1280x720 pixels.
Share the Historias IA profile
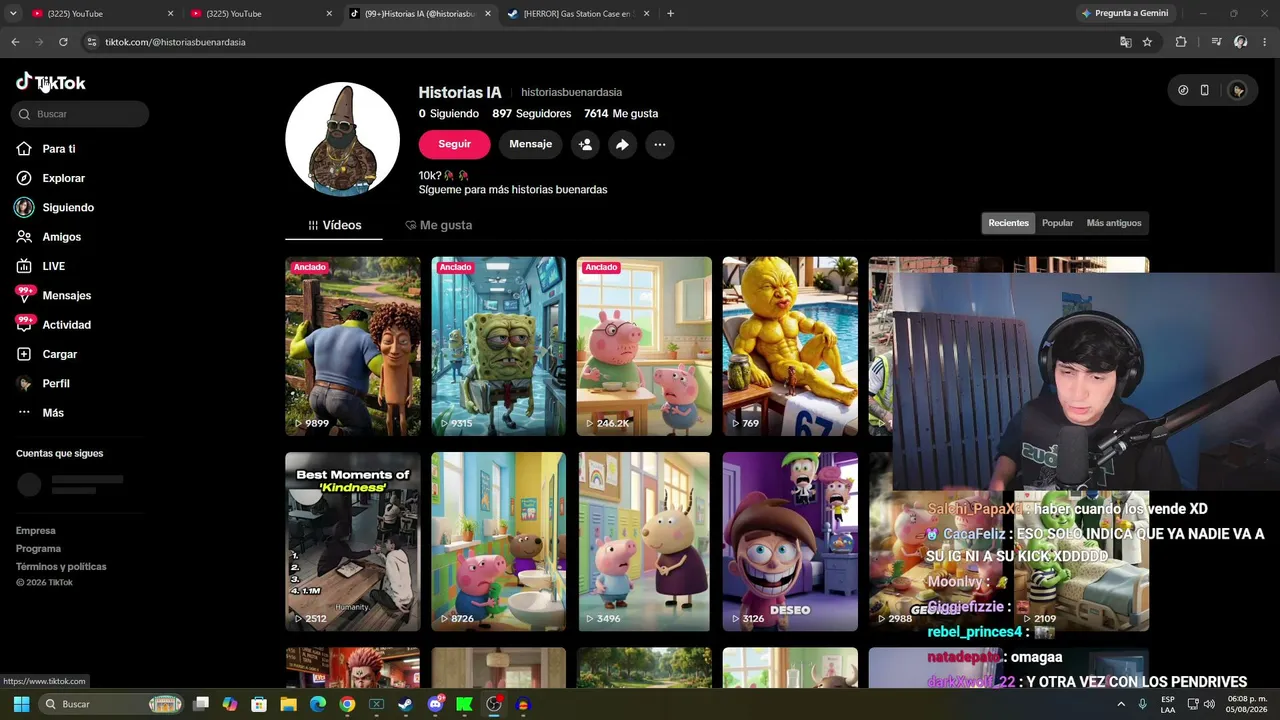coord(622,144)
